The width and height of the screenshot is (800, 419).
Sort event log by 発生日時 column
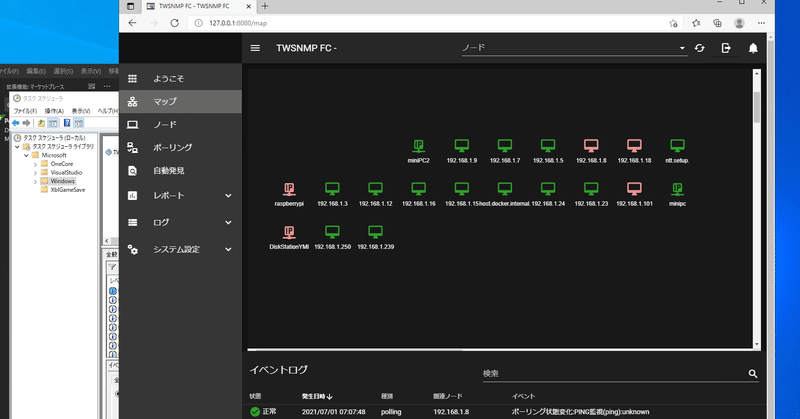(317, 396)
